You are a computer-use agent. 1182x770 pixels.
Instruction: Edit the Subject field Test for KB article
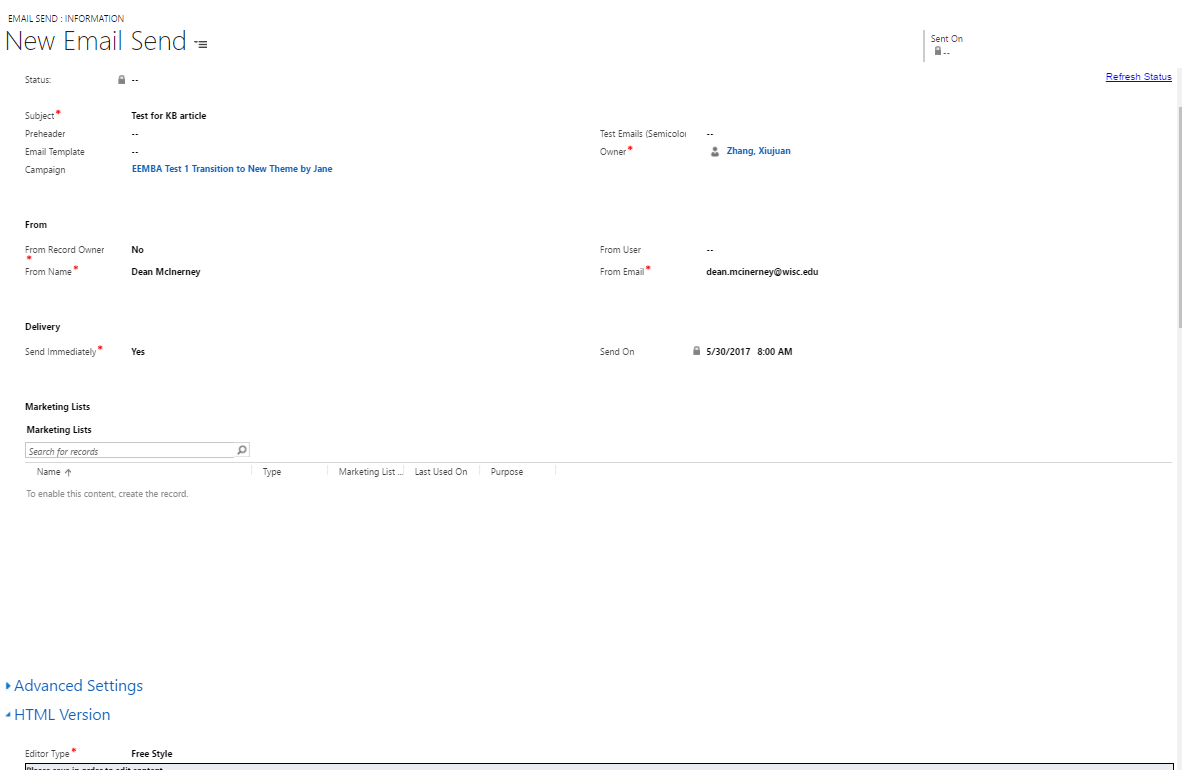pyautogui.click(x=169, y=116)
